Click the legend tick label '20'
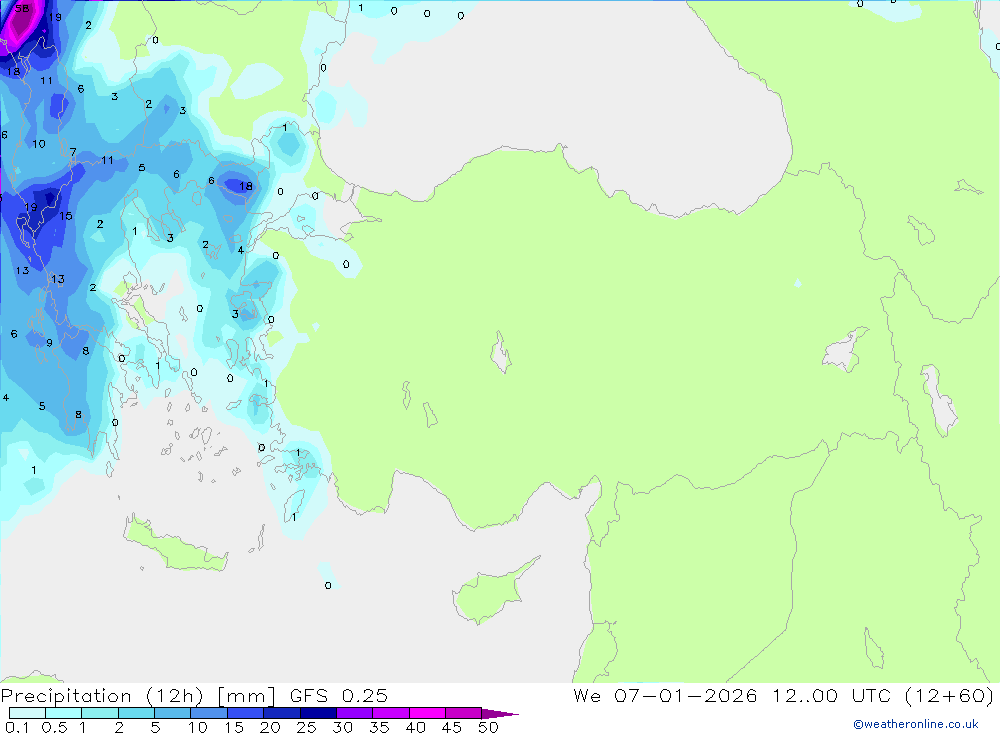 click(270, 727)
